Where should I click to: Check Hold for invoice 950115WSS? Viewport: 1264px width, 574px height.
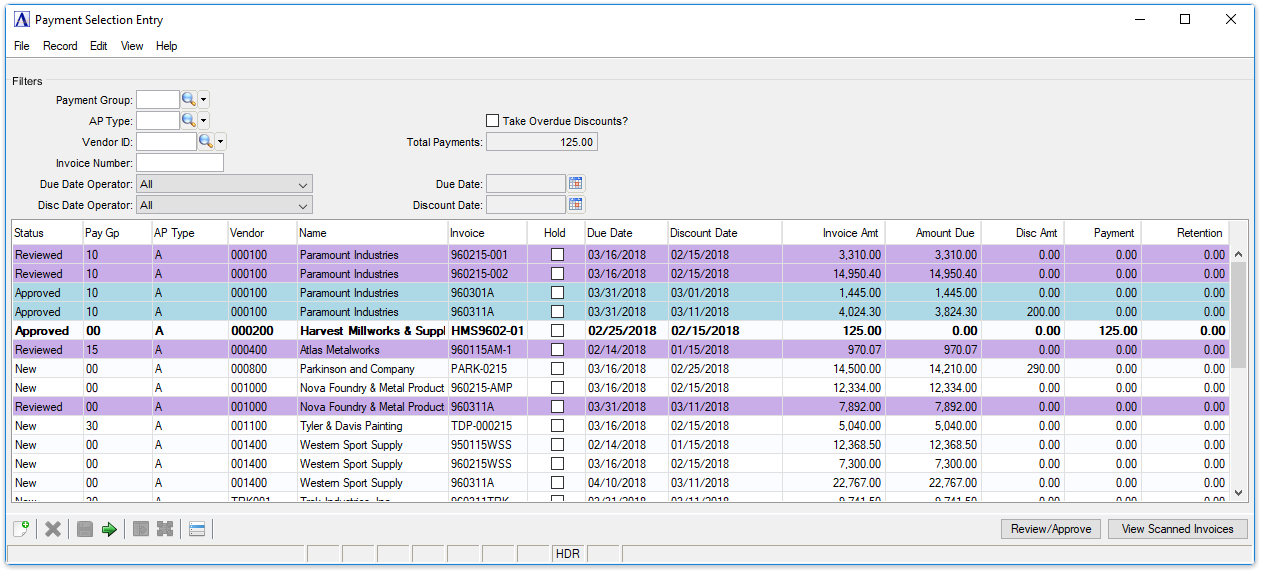click(x=557, y=445)
